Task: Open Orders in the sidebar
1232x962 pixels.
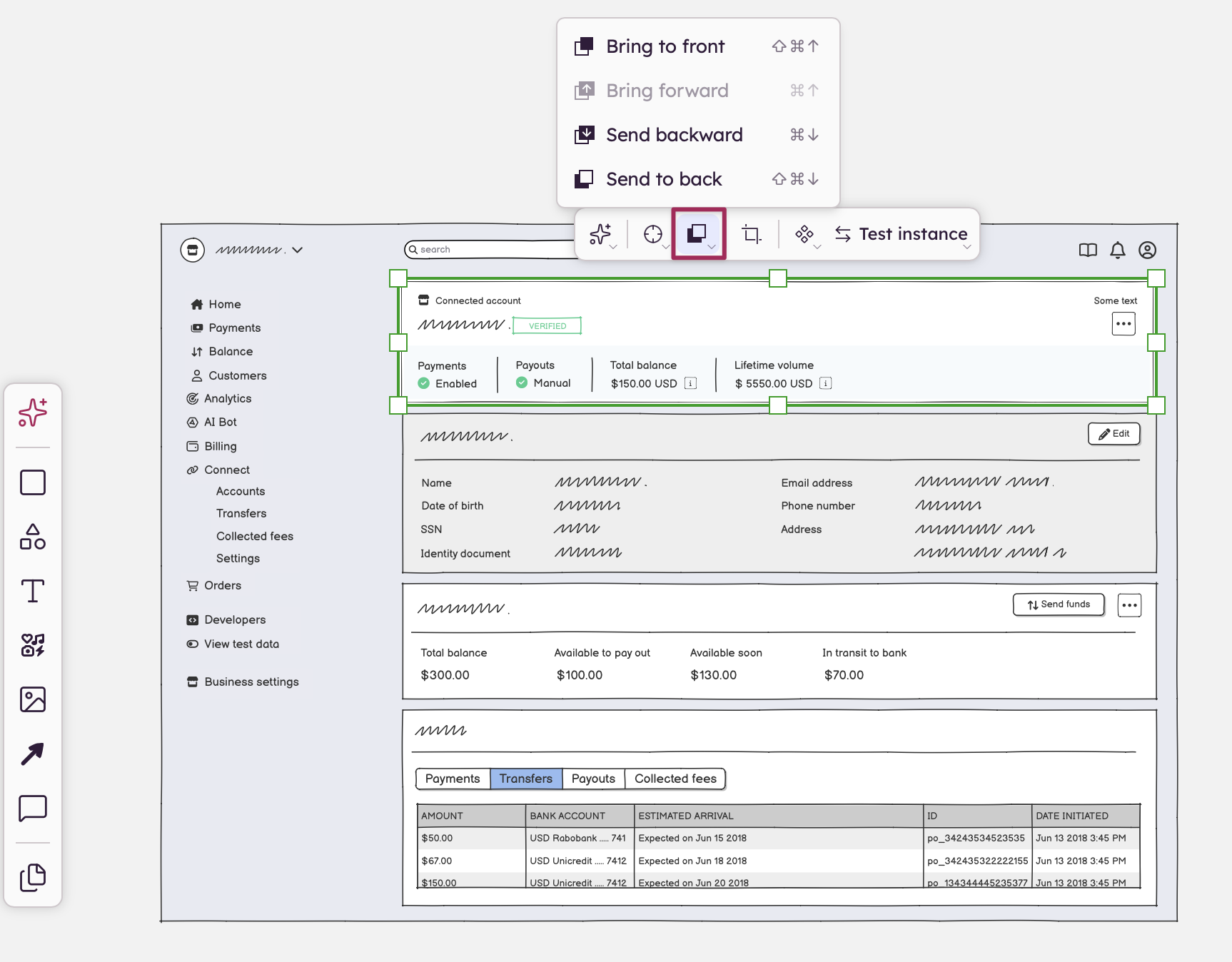Action: click(x=213, y=585)
